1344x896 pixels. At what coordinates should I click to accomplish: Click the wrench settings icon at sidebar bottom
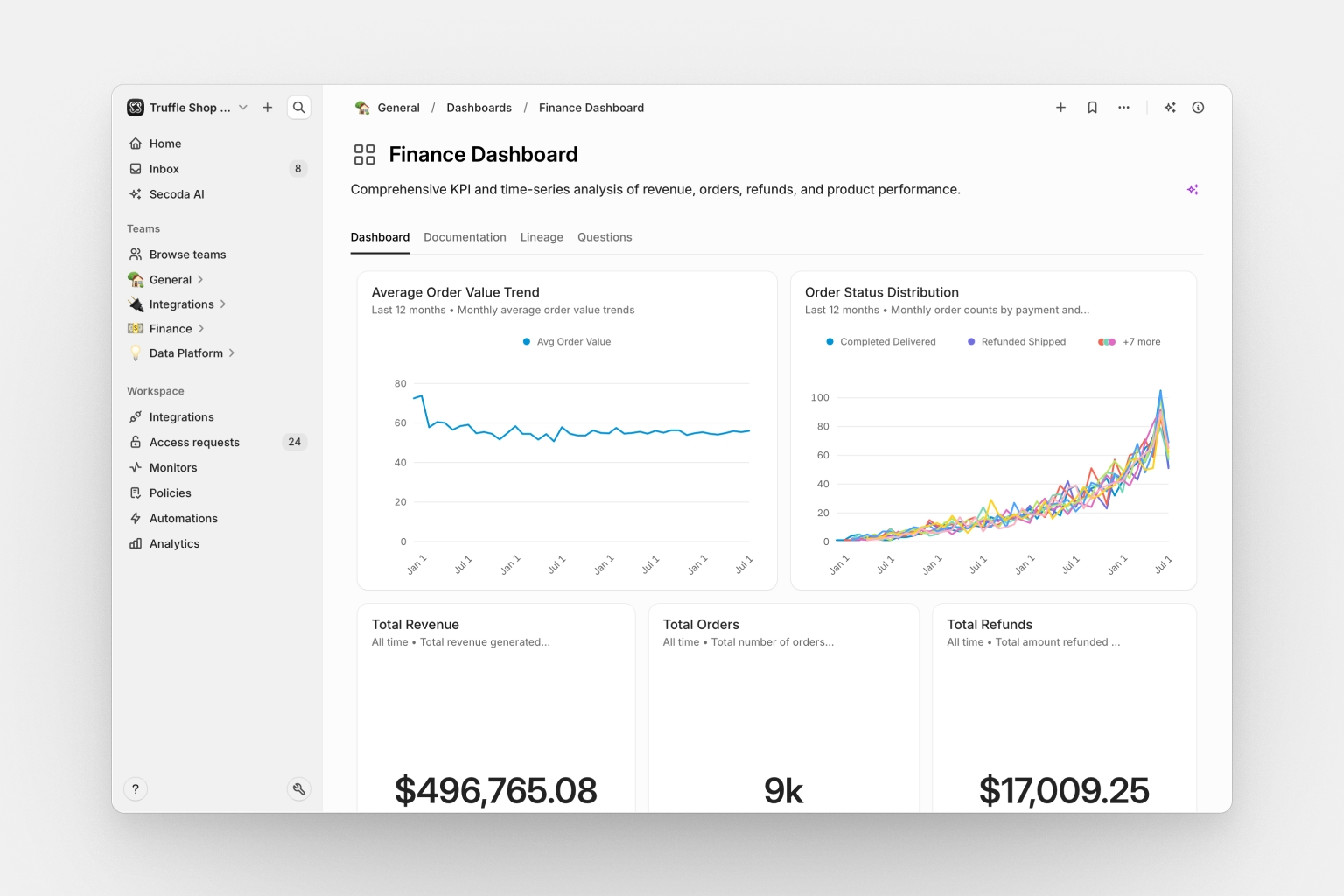[298, 788]
